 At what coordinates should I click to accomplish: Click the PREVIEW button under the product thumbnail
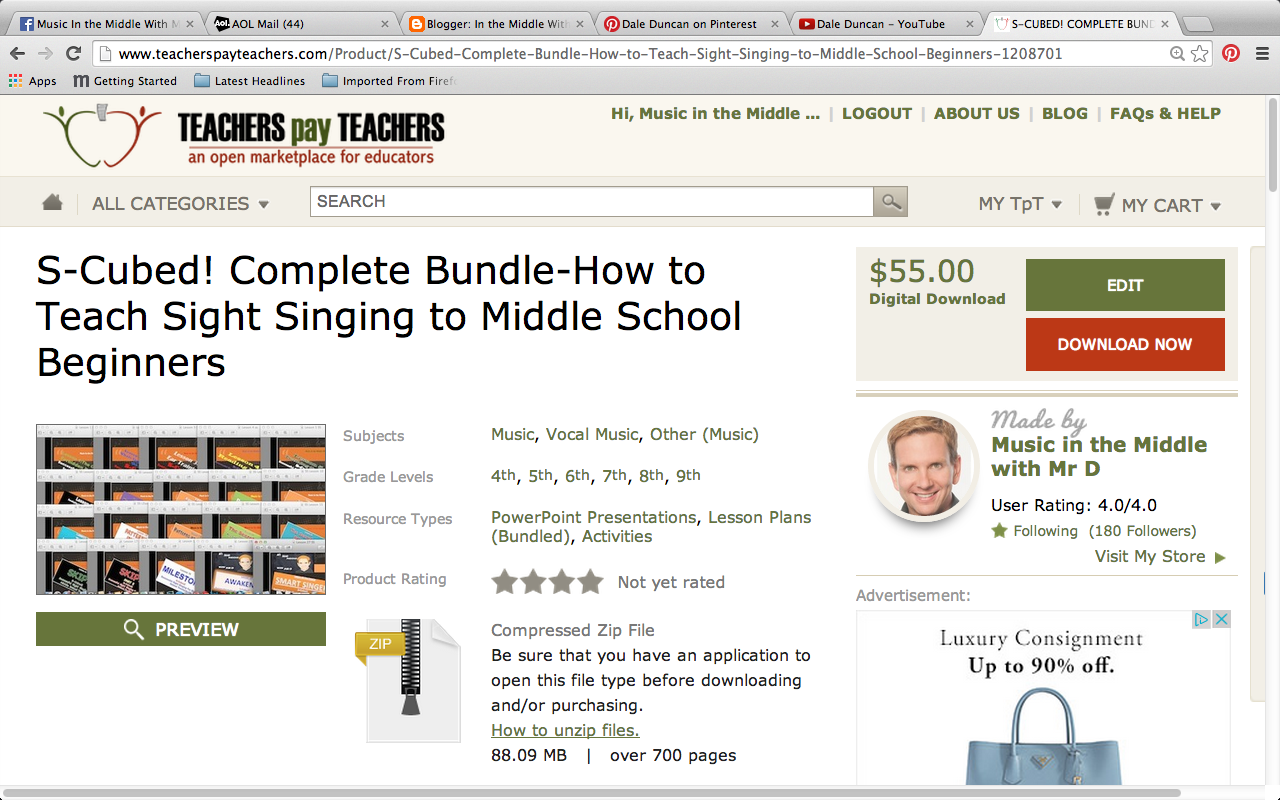click(x=180, y=629)
